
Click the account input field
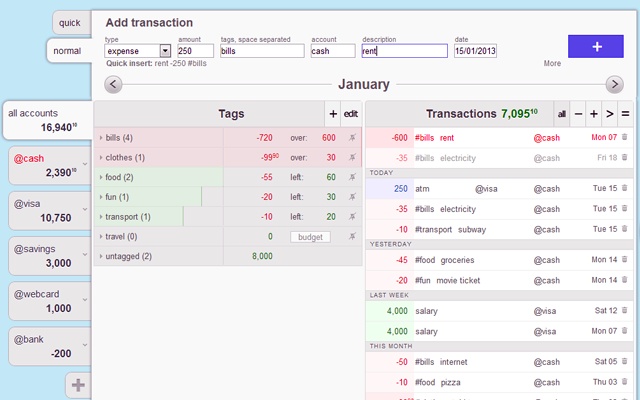[333, 51]
